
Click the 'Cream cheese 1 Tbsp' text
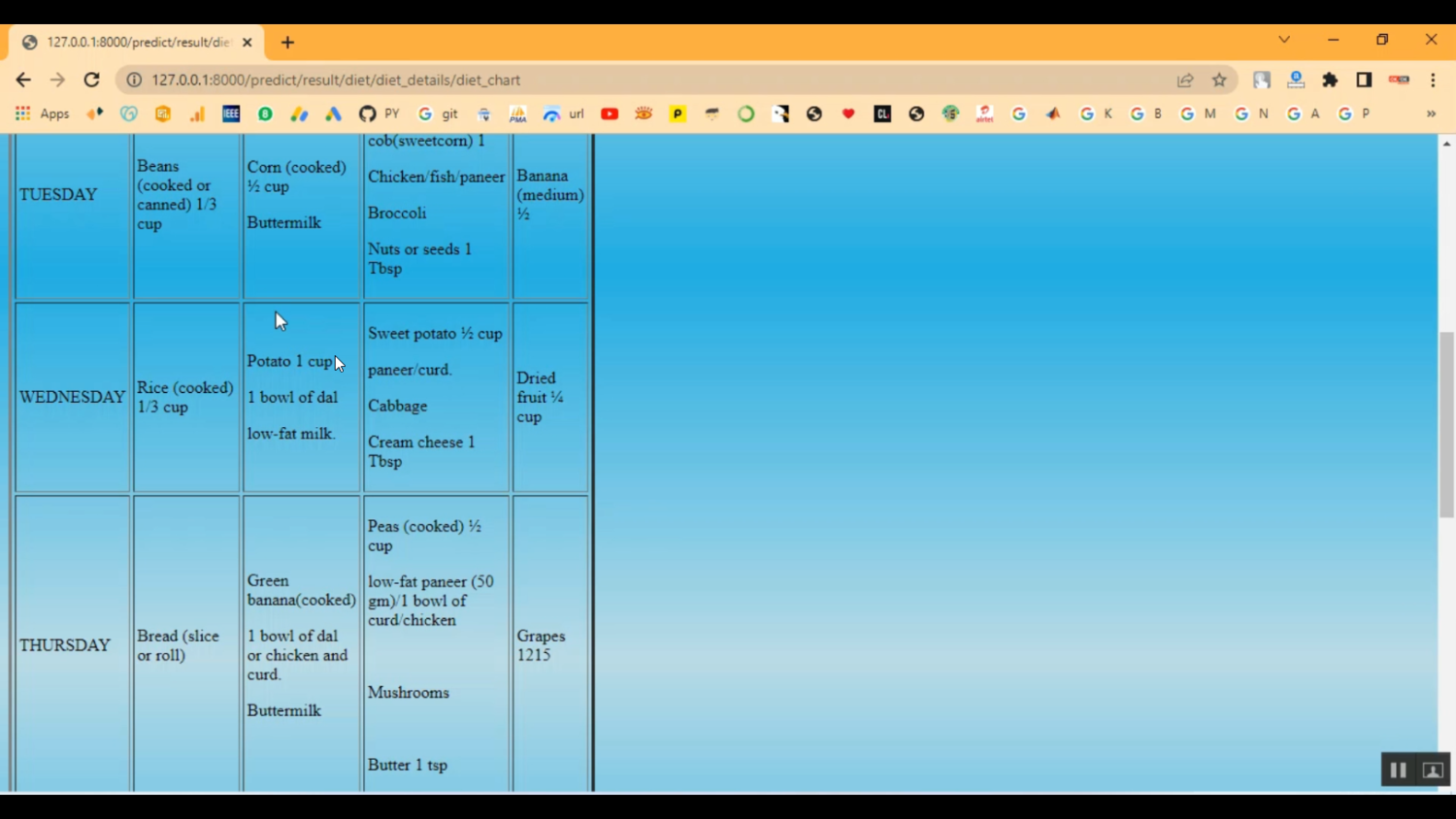(x=421, y=451)
